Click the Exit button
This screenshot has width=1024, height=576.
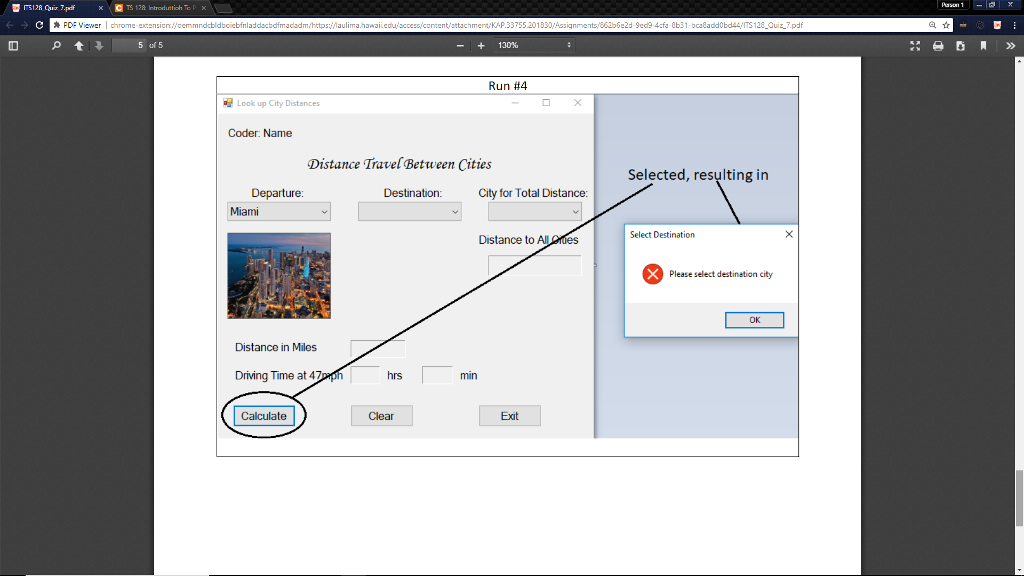[509, 416]
